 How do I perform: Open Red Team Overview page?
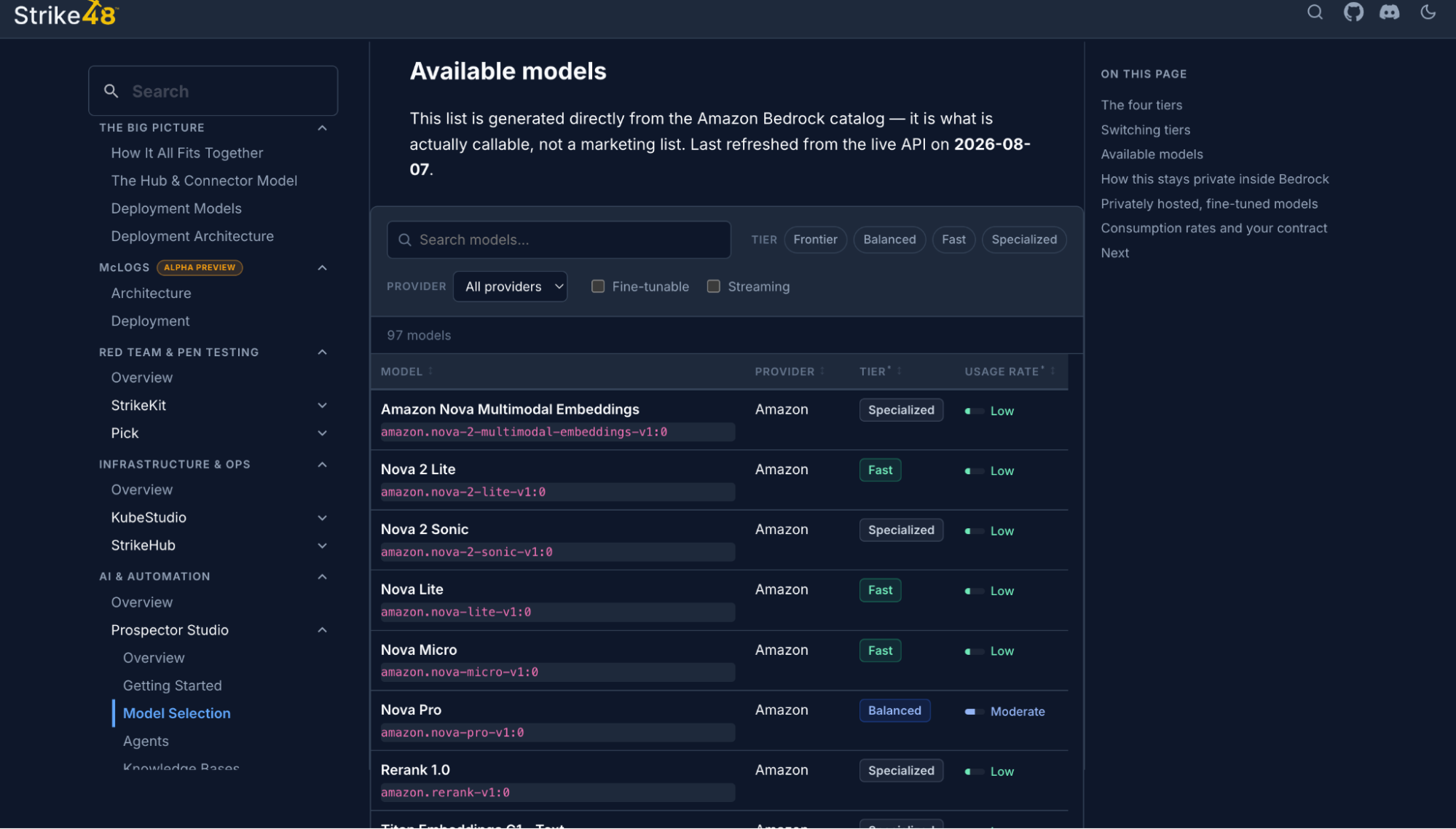point(142,377)
